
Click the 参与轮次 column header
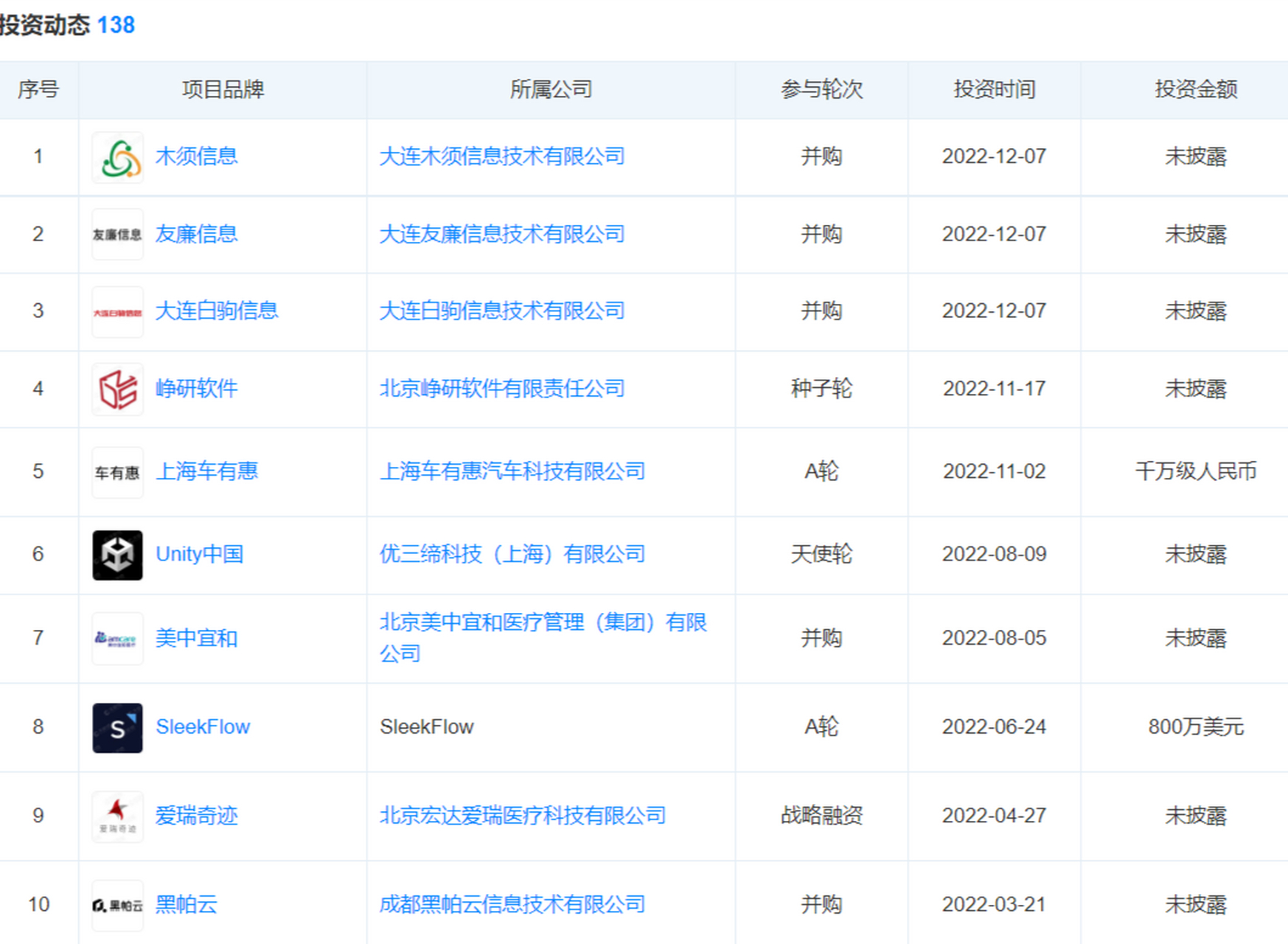coord(821,89)
